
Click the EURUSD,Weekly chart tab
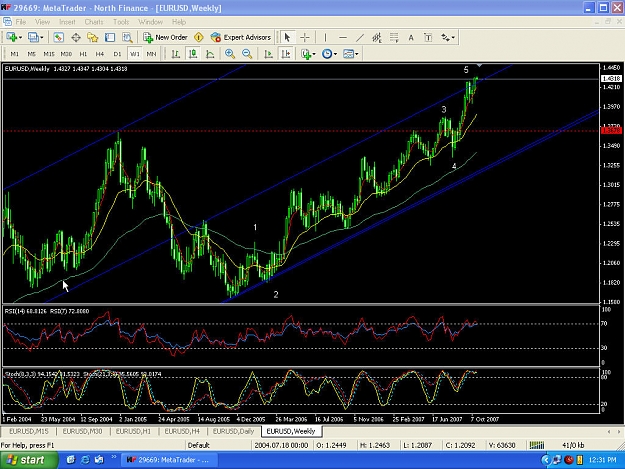pyautogui.click(x=291, y=432)
